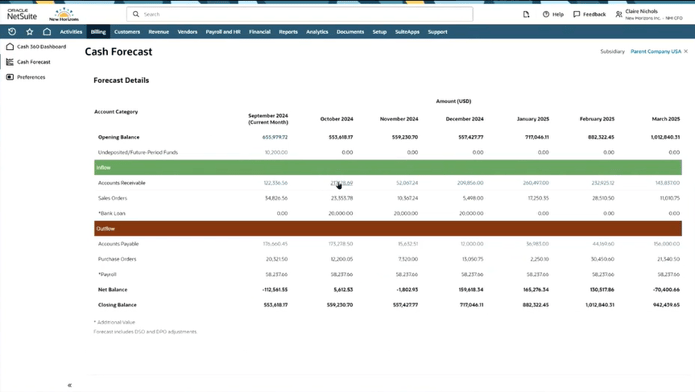Remove the Parent Company USA subsidiary filter
Image resolution: width=695 pixels, height=392 pixels.
[686, 51]
